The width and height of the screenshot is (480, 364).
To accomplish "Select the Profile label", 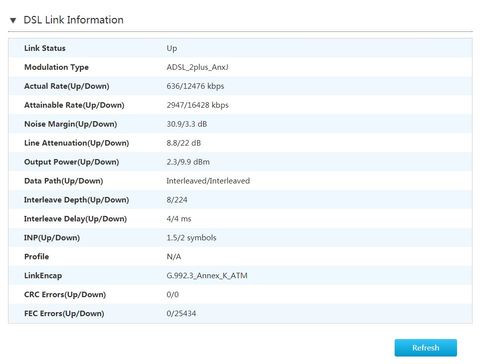I will click(x=36, y=257).
